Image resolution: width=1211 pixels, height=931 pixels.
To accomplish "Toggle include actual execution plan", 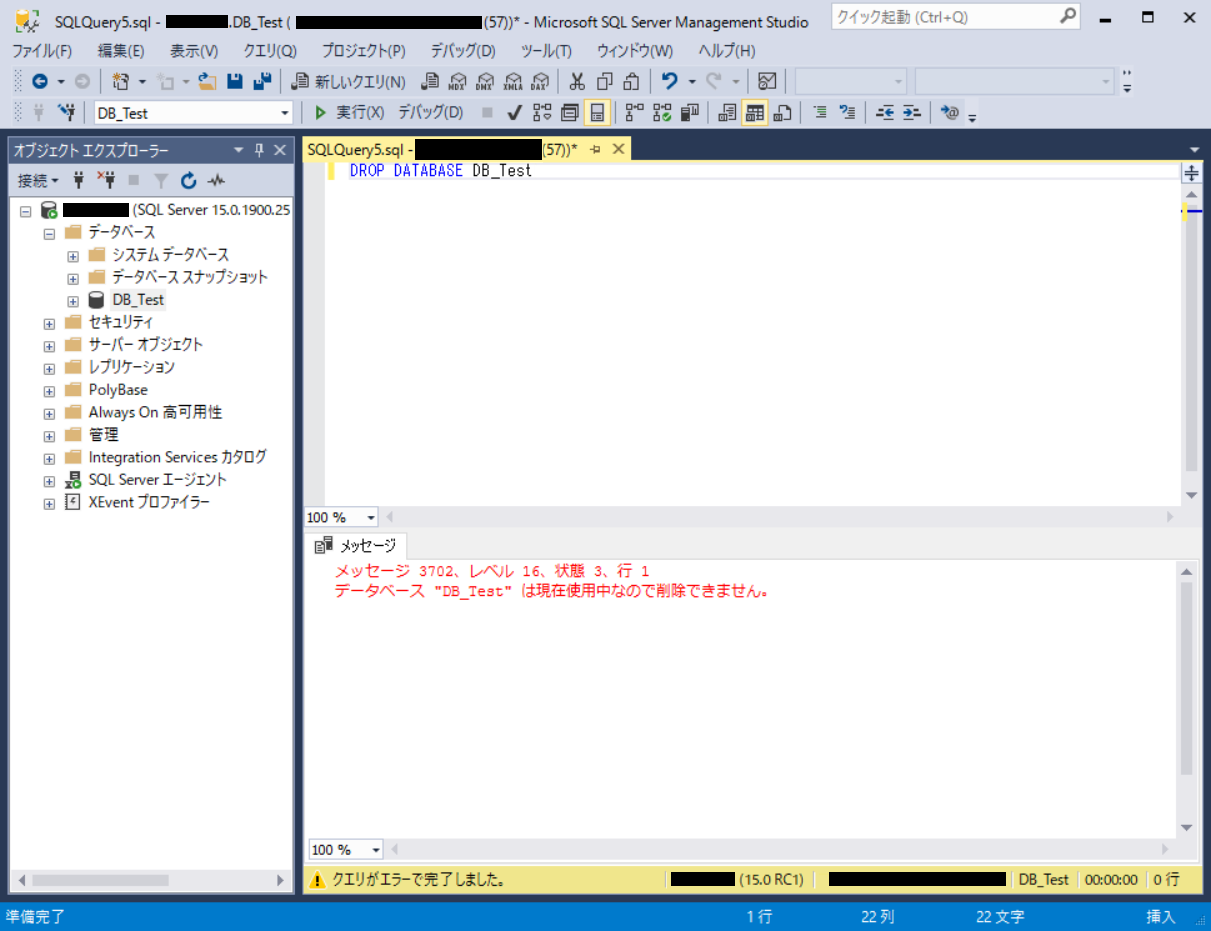I will point(635,113).
